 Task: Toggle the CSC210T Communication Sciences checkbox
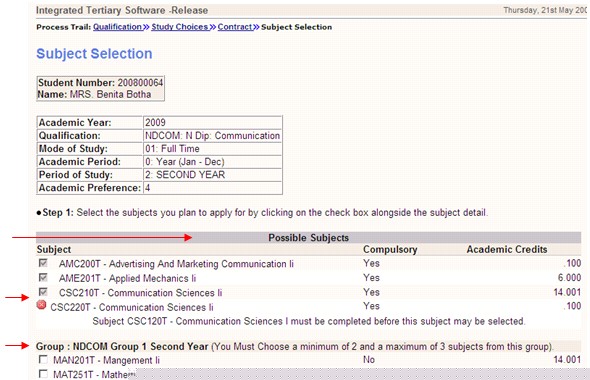pos(43,292)
